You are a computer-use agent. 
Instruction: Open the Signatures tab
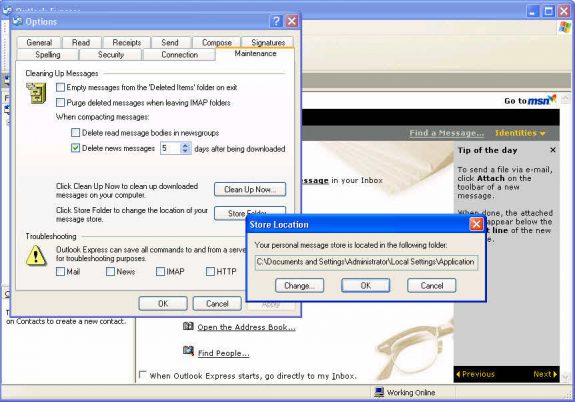tap(268, 43)
